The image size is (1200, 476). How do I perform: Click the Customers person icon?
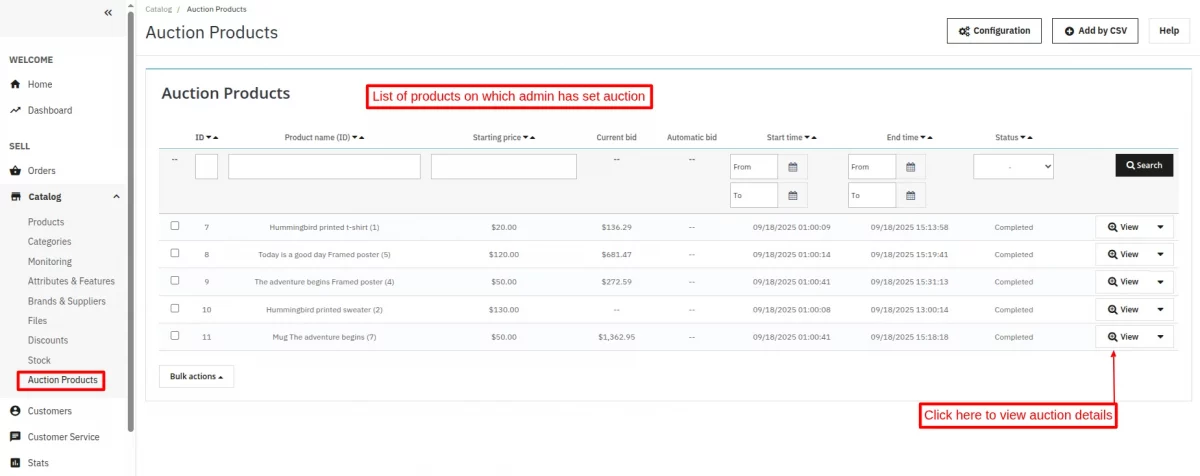point(15,411)
